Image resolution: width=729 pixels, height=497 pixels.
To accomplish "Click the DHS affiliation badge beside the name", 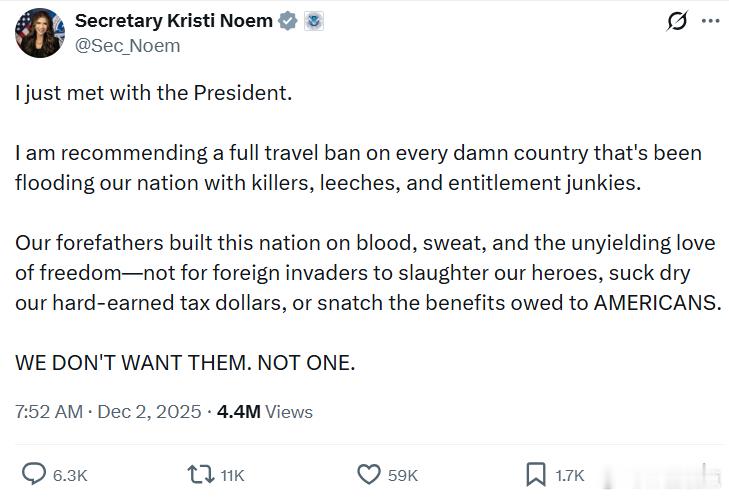I will coord(313,21).
